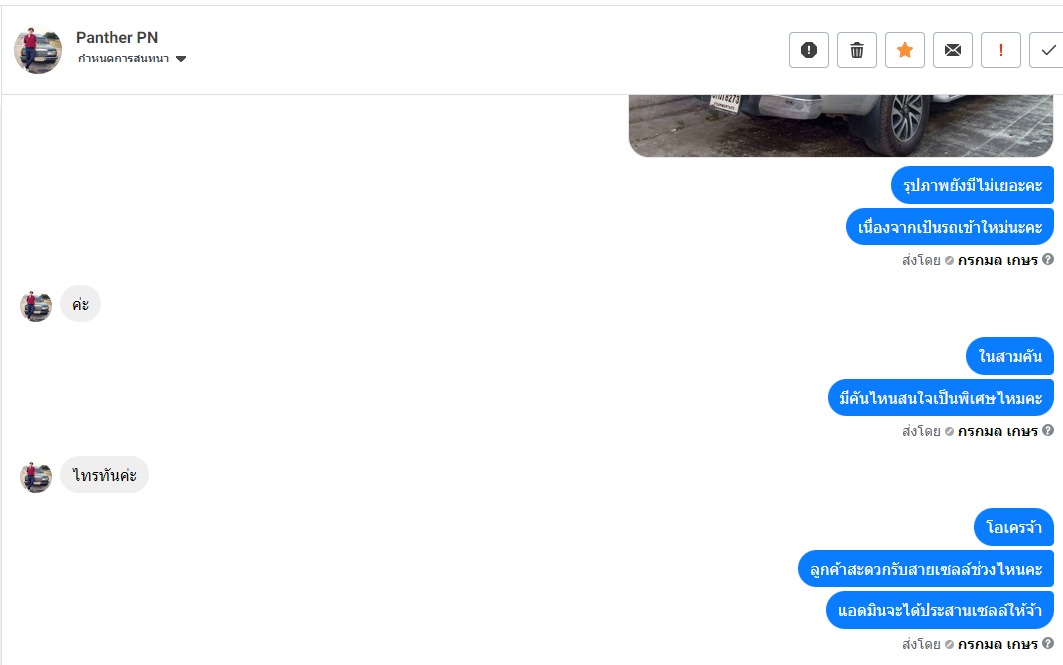This screenshot has height=665, width=1063.
Task: Click the first กรกมล เกษร sender name
Action: pos(998,260)
